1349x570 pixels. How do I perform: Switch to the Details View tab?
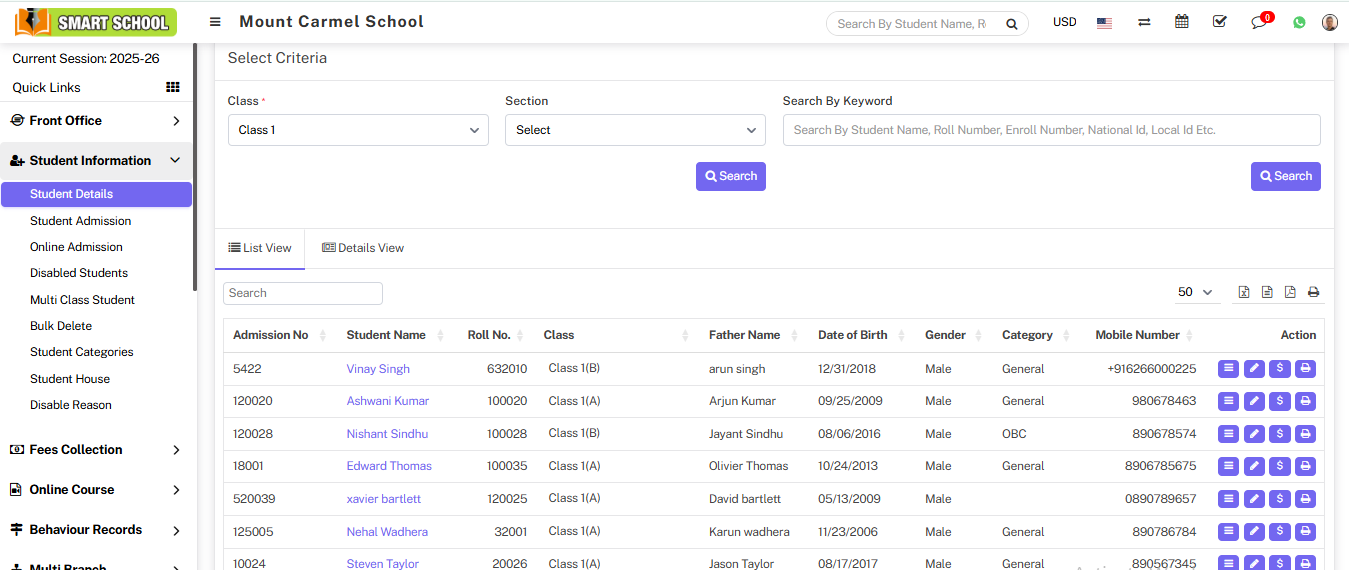pos(363,248)
